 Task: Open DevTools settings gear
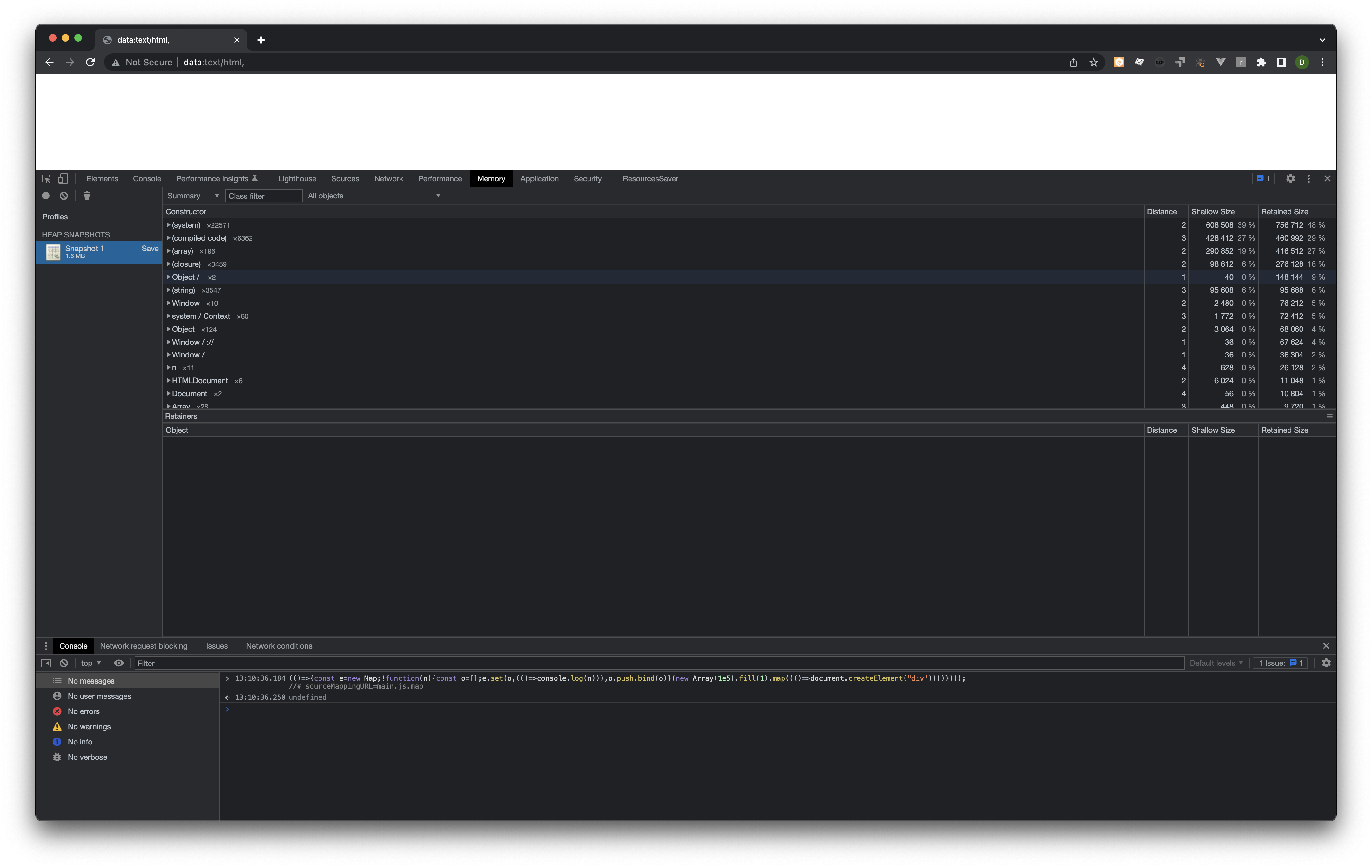click(1290, 178)
